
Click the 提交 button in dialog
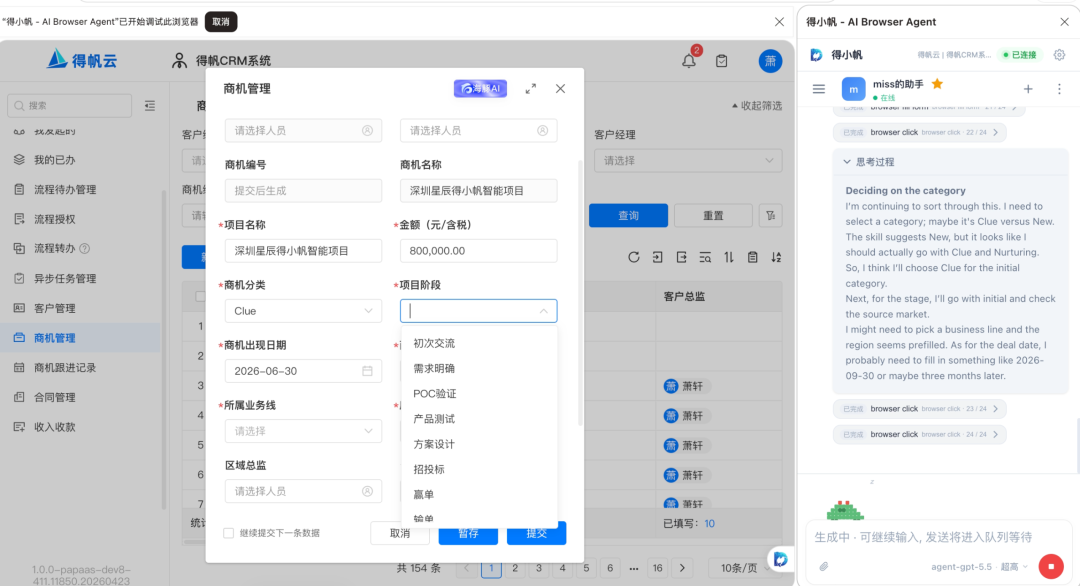[x=537, y=533]
